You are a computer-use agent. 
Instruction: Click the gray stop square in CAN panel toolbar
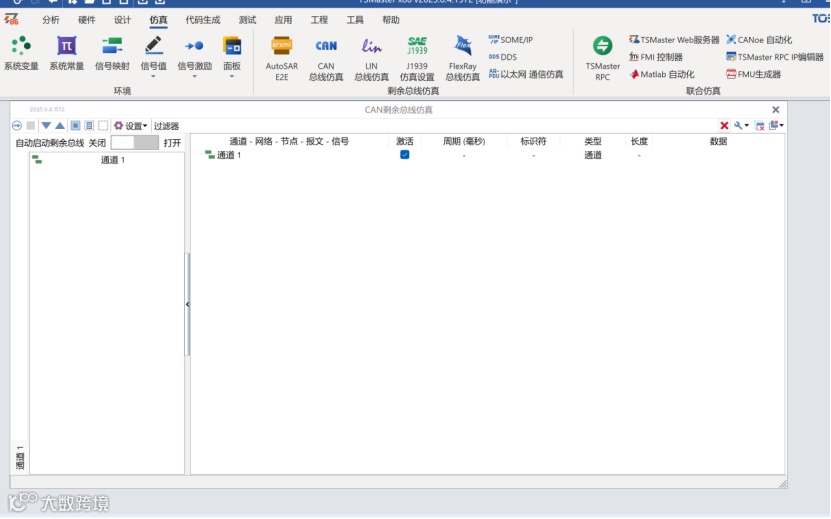point(31,126)
